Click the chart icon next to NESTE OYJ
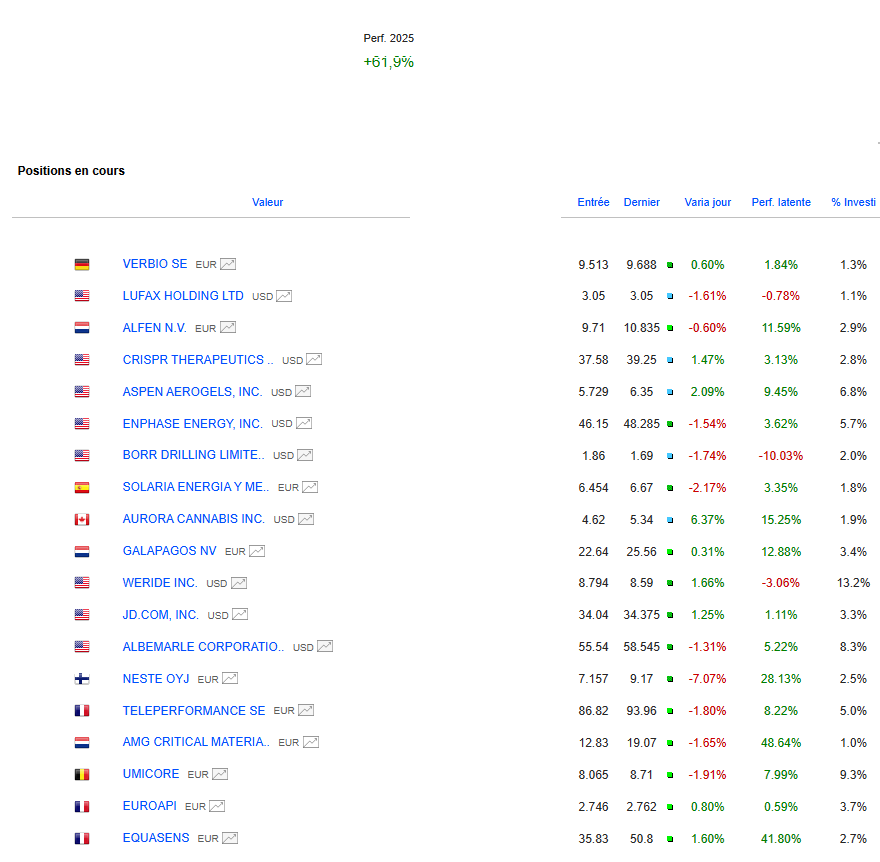880x862 pixels. point(230,678)
